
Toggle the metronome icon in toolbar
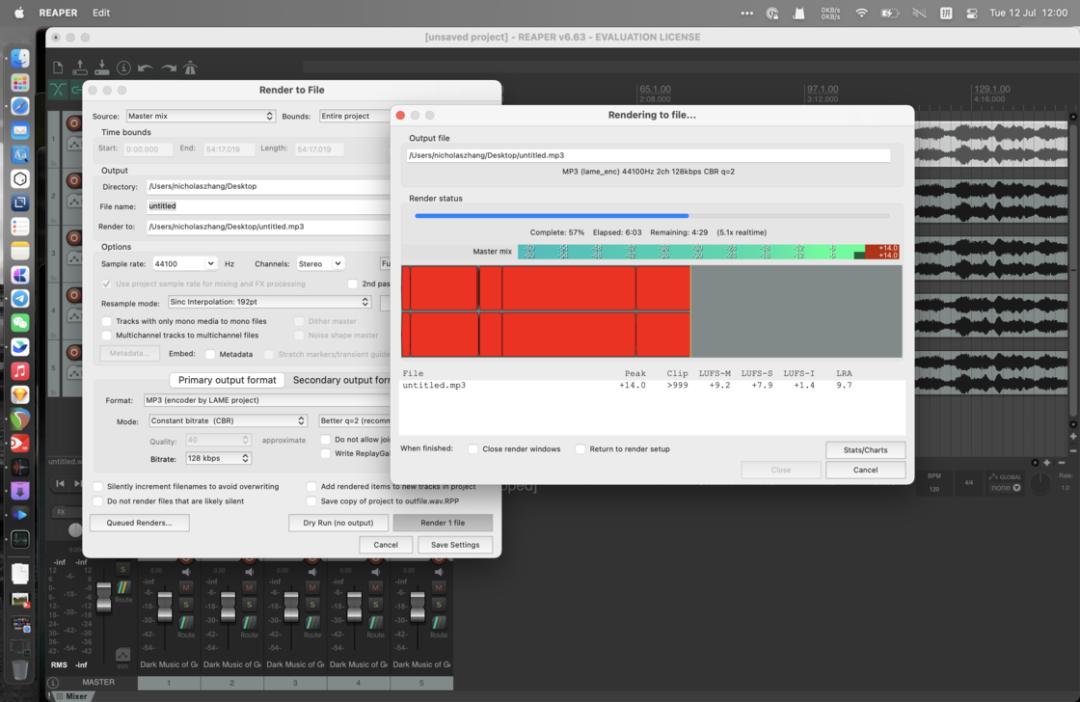click(190, 68)
